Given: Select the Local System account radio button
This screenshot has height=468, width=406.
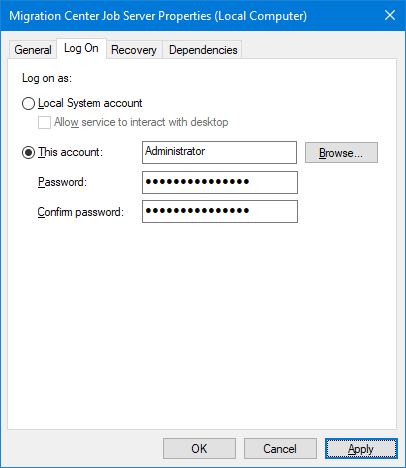Looking at the screenshot, I should click(28, 103).
